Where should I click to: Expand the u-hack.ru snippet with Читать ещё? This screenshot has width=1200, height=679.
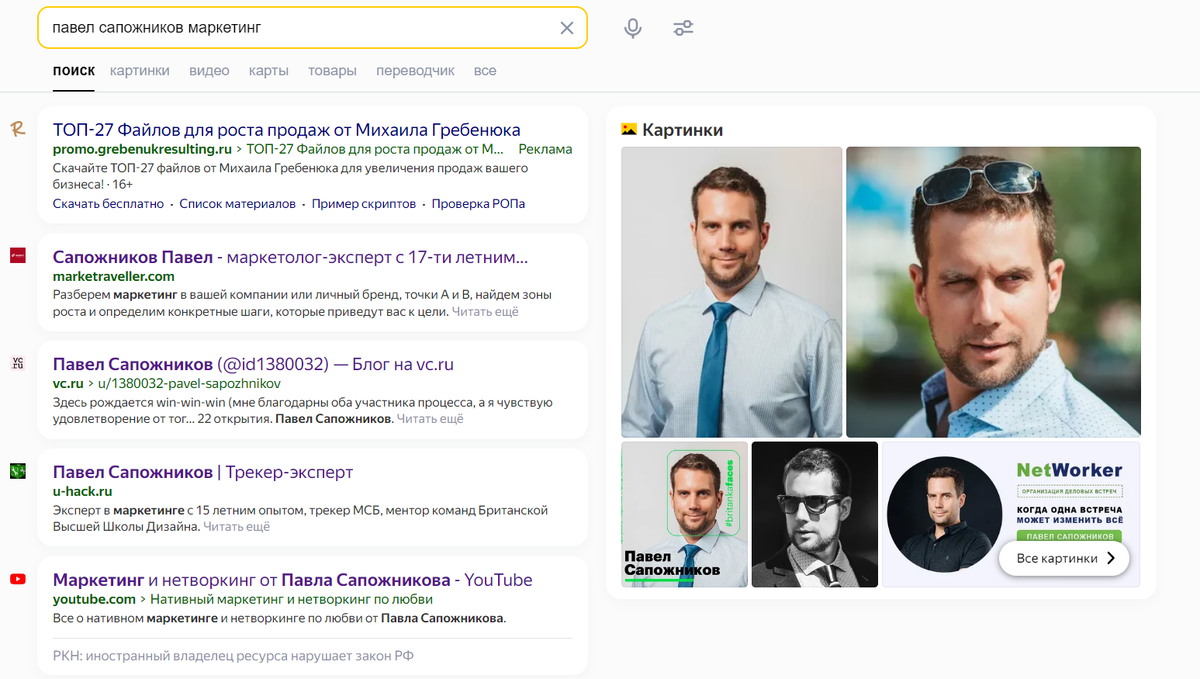[237, 526]
